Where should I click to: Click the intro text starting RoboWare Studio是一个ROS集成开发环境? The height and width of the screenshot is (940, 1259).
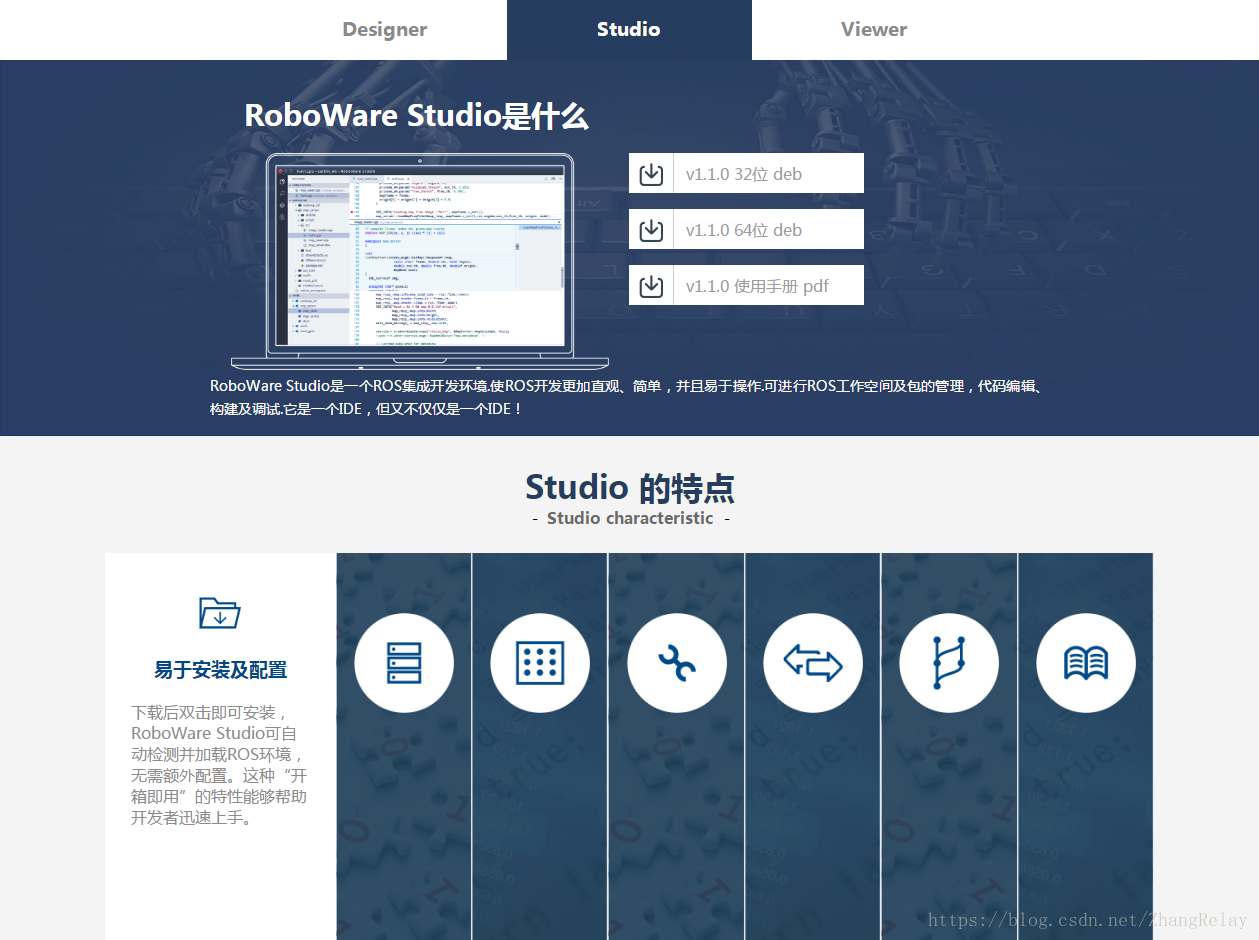click(628, 397)
